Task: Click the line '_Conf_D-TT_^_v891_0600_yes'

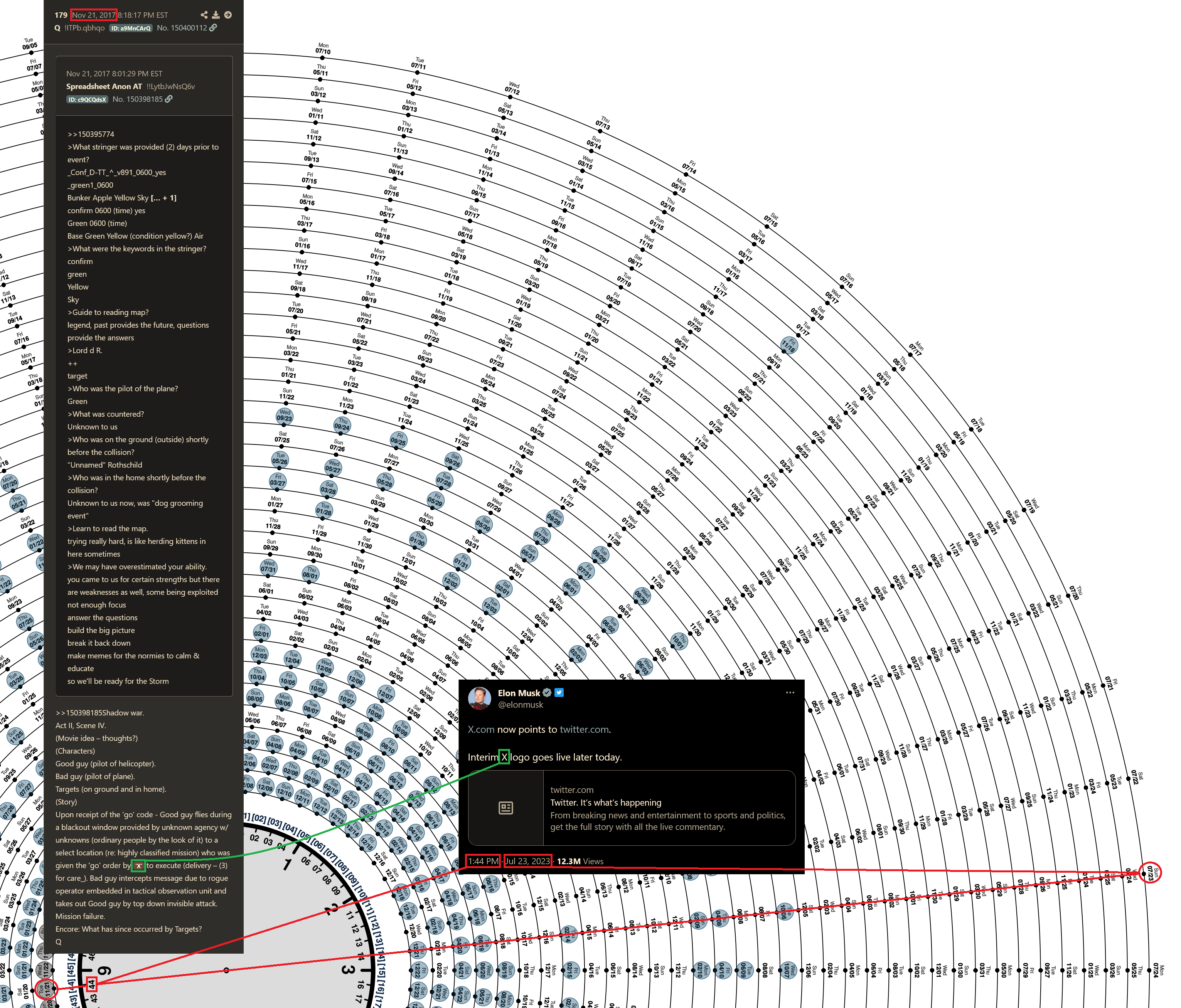Action: (117, 172)
